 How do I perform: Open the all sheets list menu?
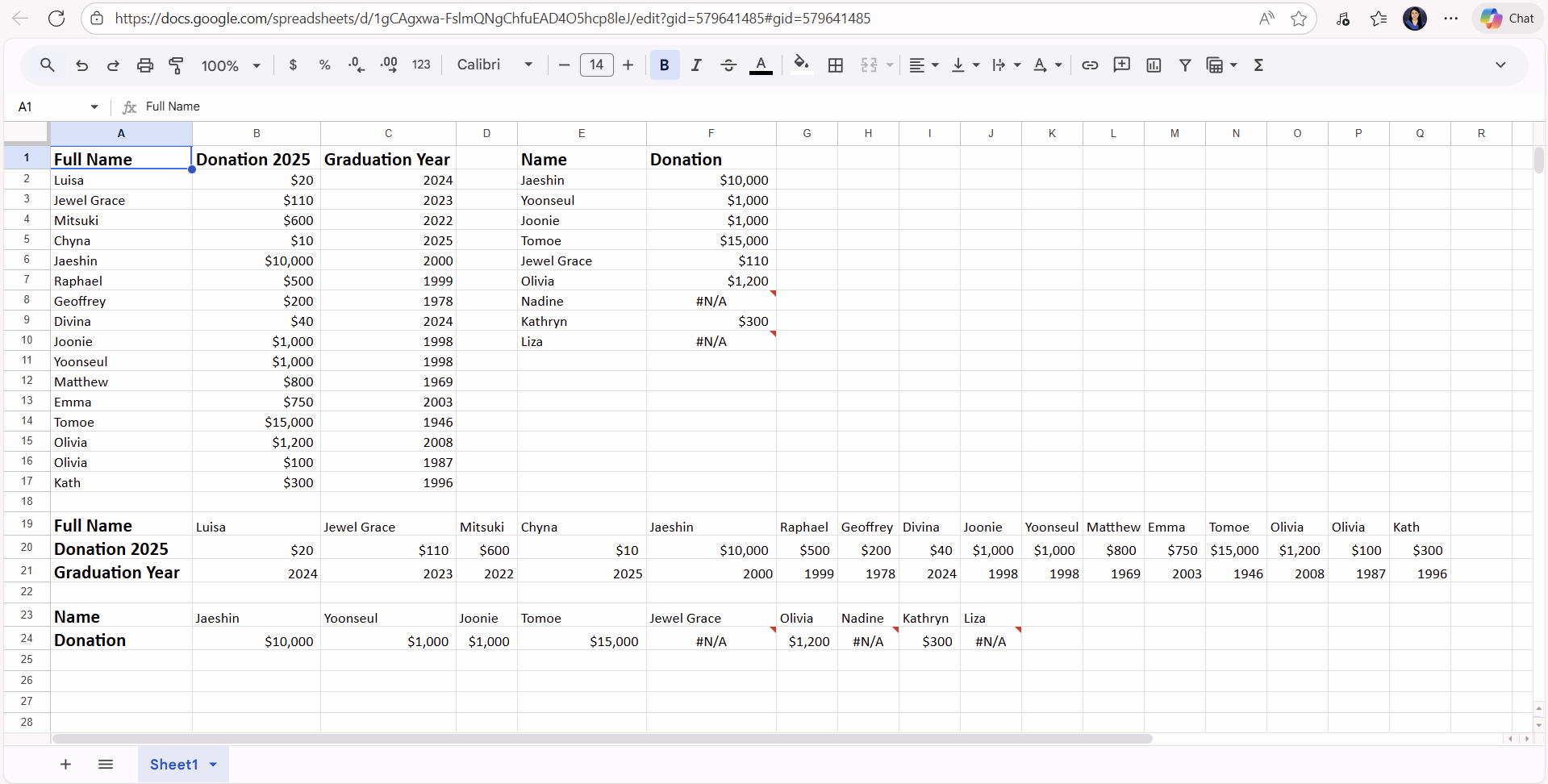[x=105, y=764]
